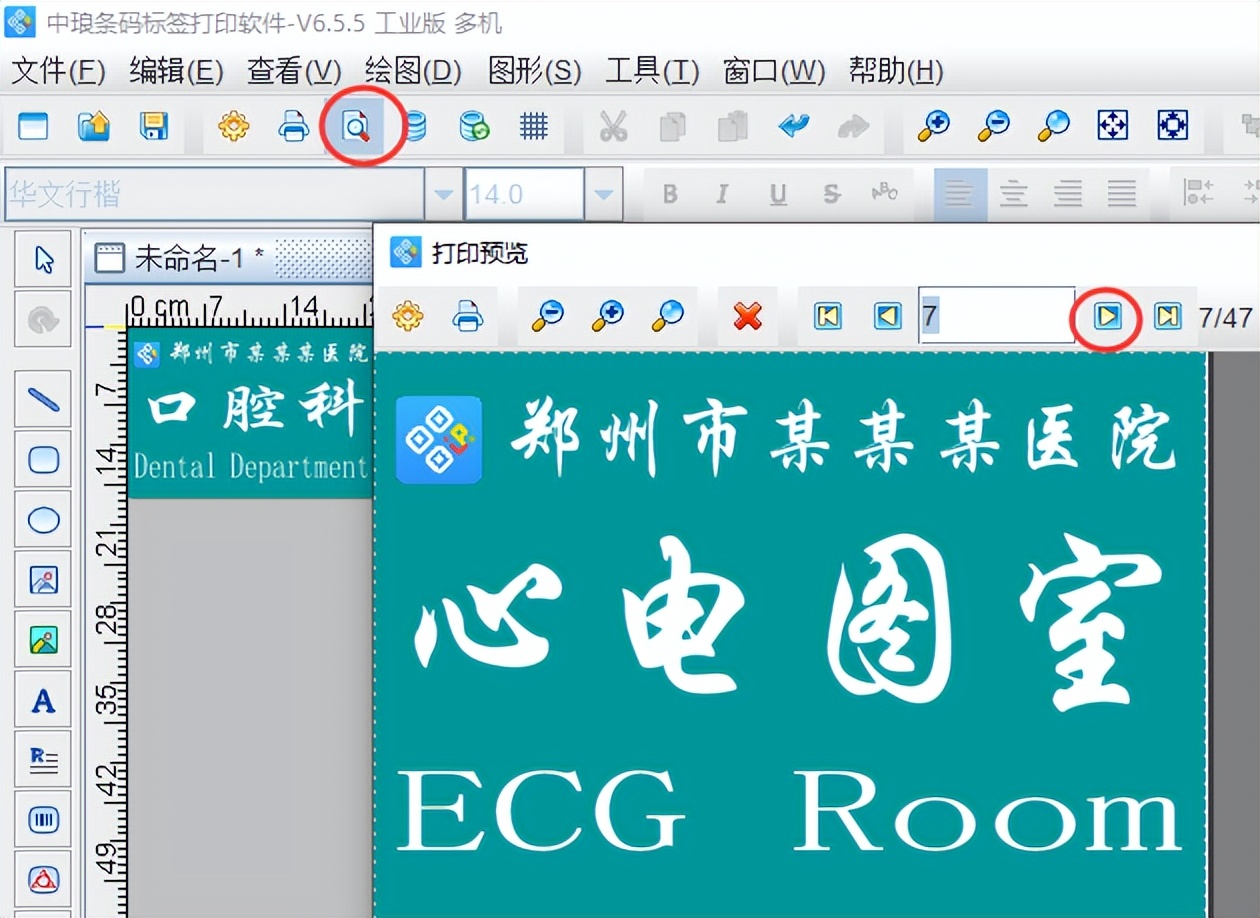The image size is (1260, 918).
Task: Click the scissors cut icon
Action: click(613, 126)
